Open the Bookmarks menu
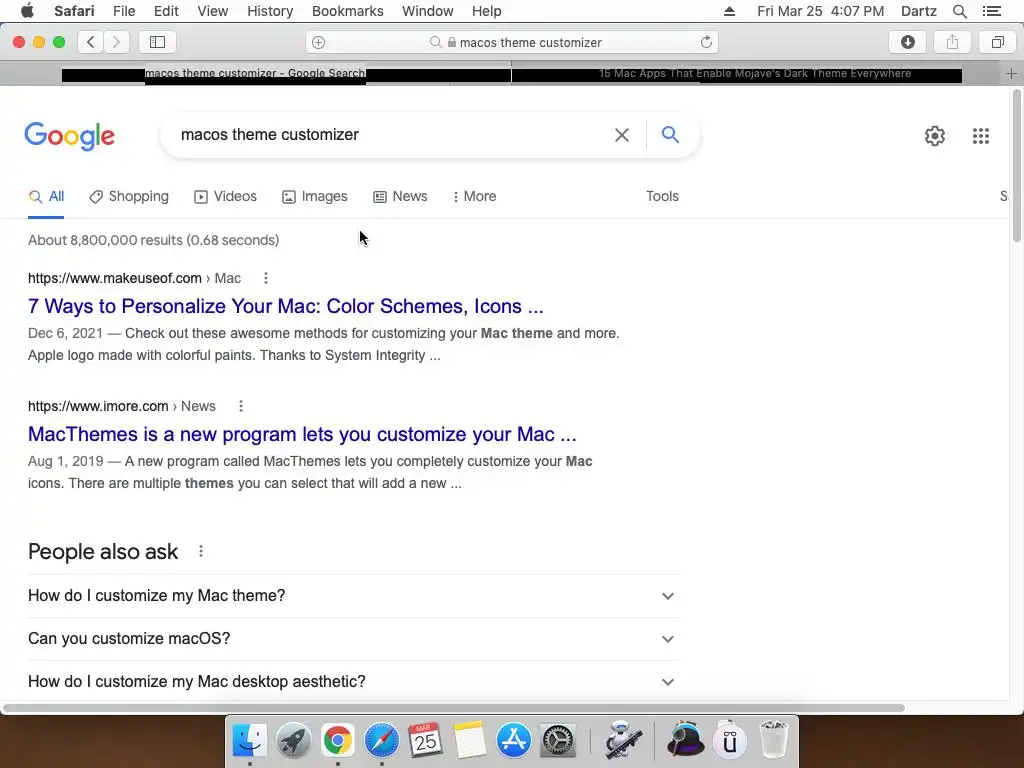This screenshot has width=1024, height=768. 347,11
